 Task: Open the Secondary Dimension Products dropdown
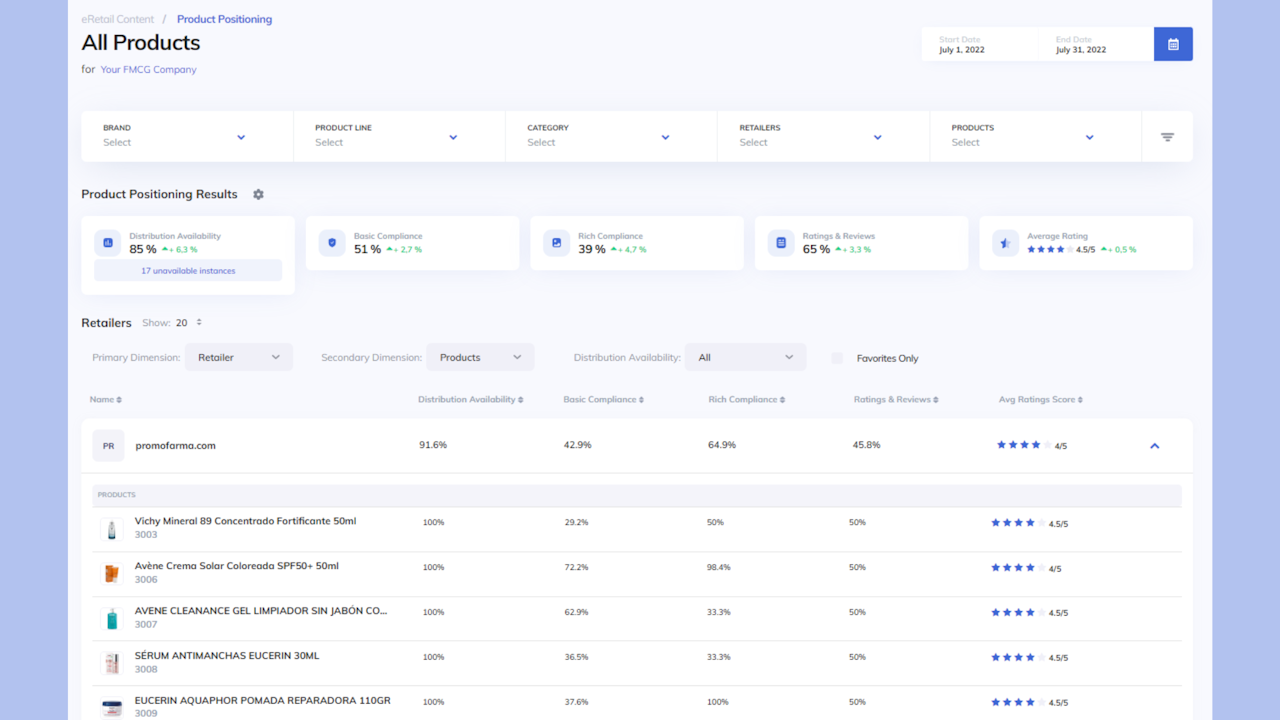tap(480, 357)
